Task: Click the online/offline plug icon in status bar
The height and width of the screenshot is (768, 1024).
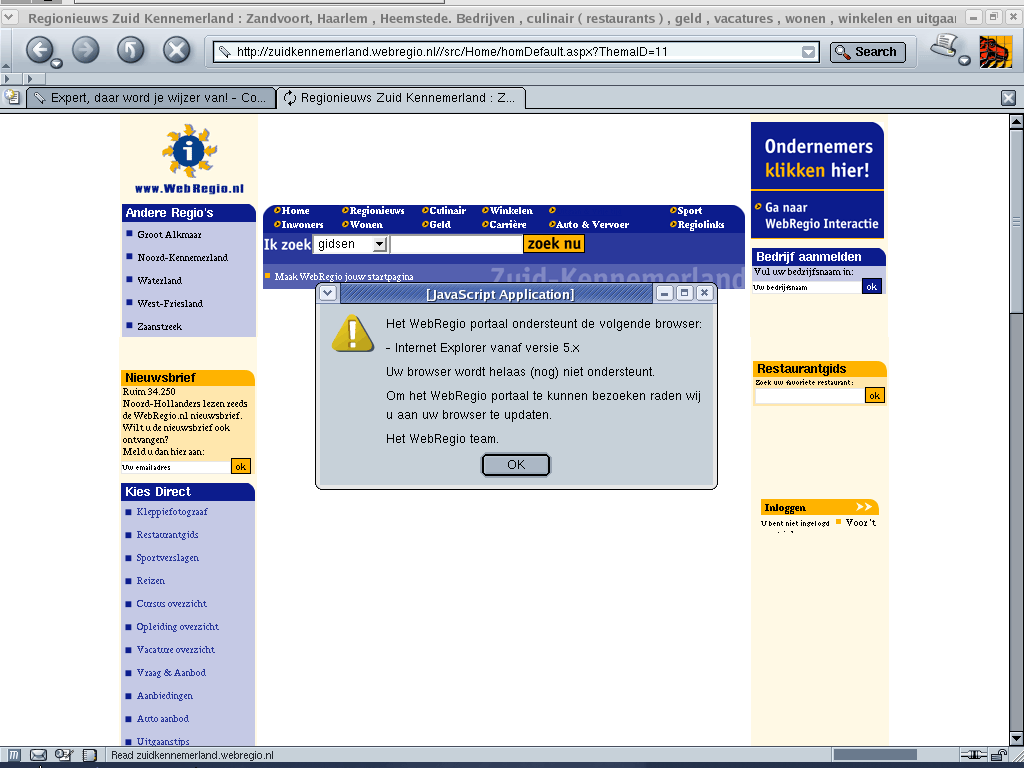Action: tap(974, 755)
